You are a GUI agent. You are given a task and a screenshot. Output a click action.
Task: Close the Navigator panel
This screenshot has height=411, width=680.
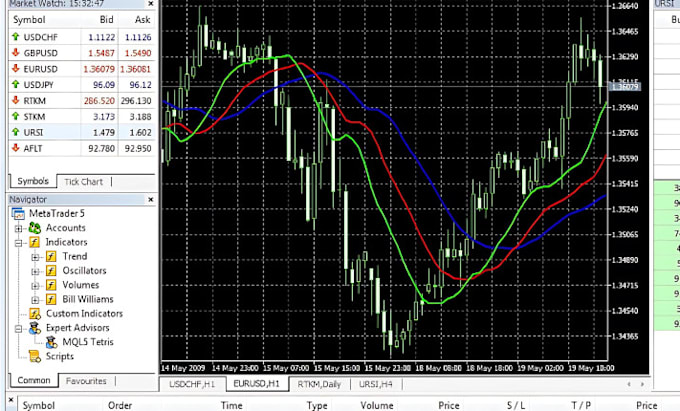pos(150,199)
